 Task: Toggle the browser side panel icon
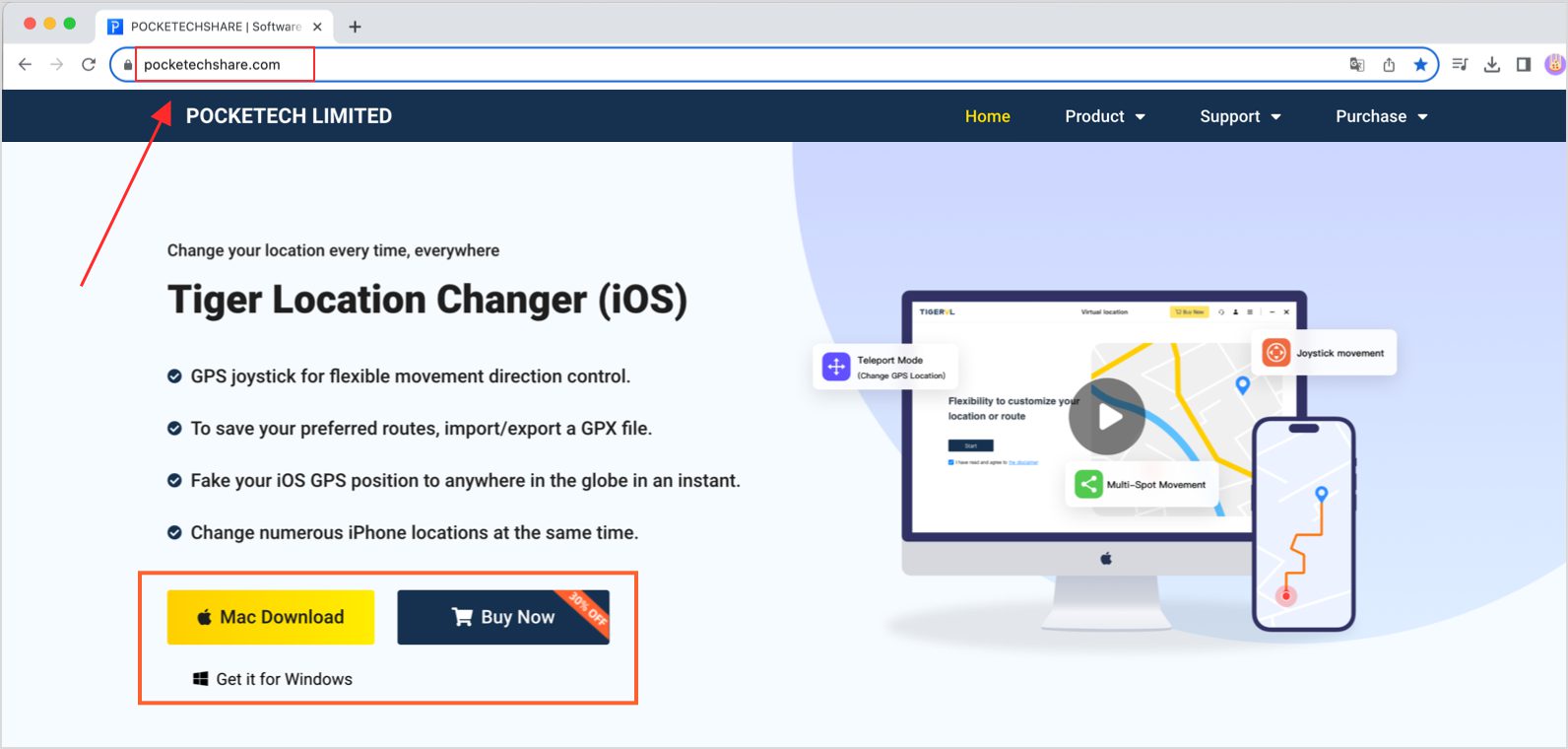click(1524, 64)
